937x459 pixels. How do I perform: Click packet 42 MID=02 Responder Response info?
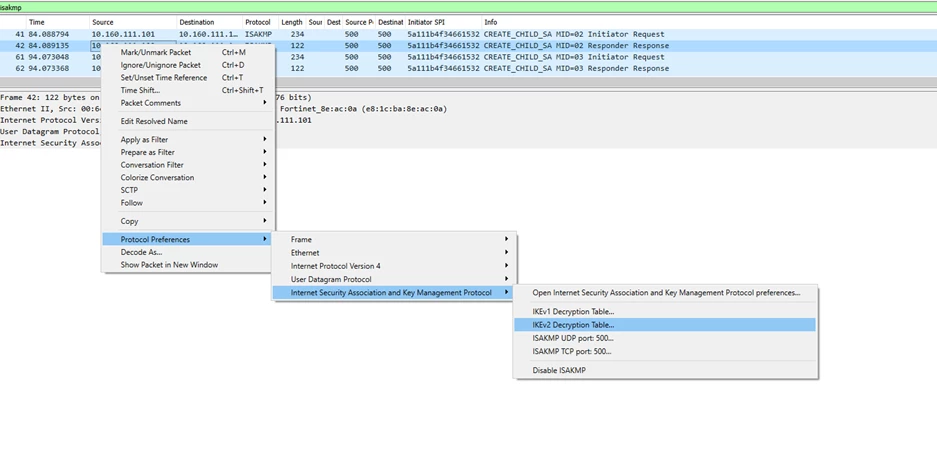pyautogui.click(x=576, y=45)
